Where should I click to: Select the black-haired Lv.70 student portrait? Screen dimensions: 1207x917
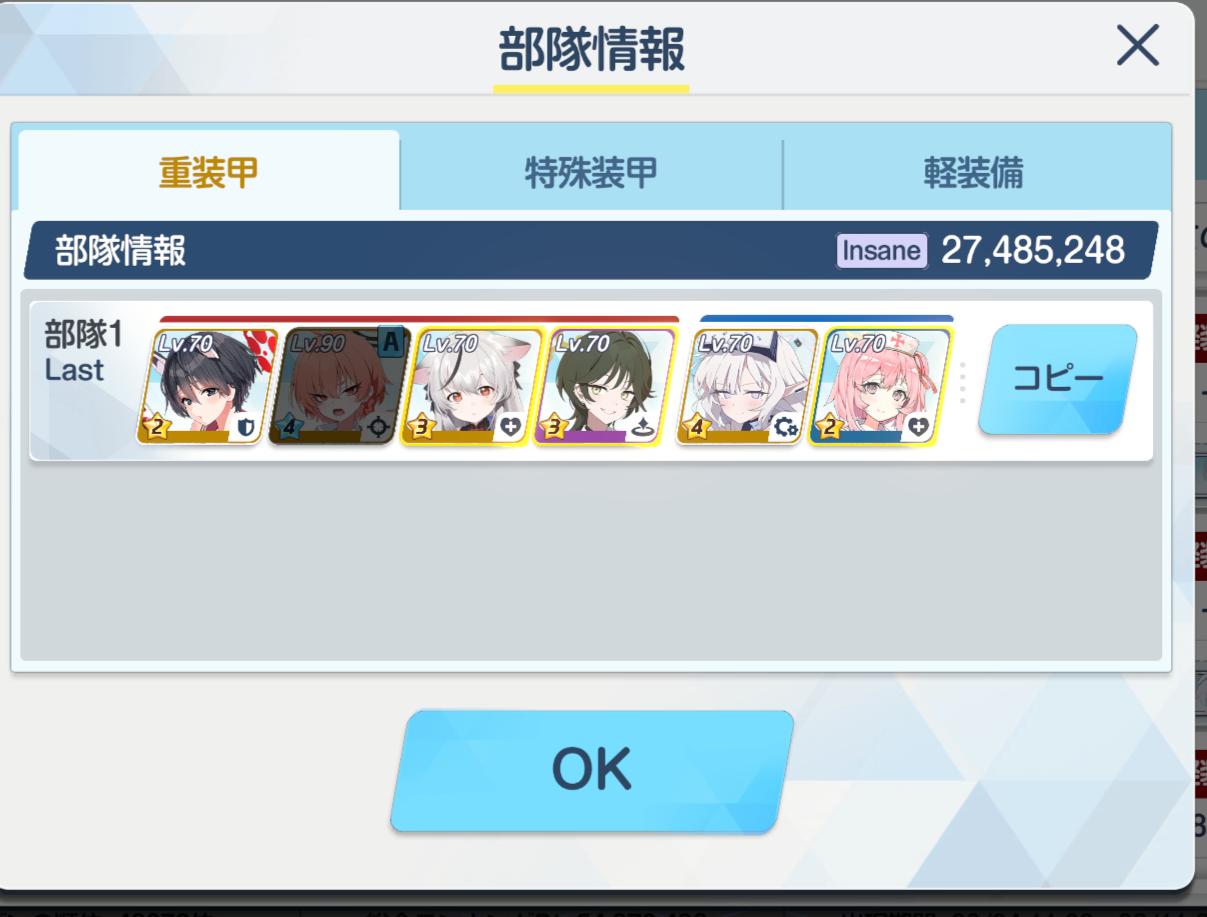(208, 387)
